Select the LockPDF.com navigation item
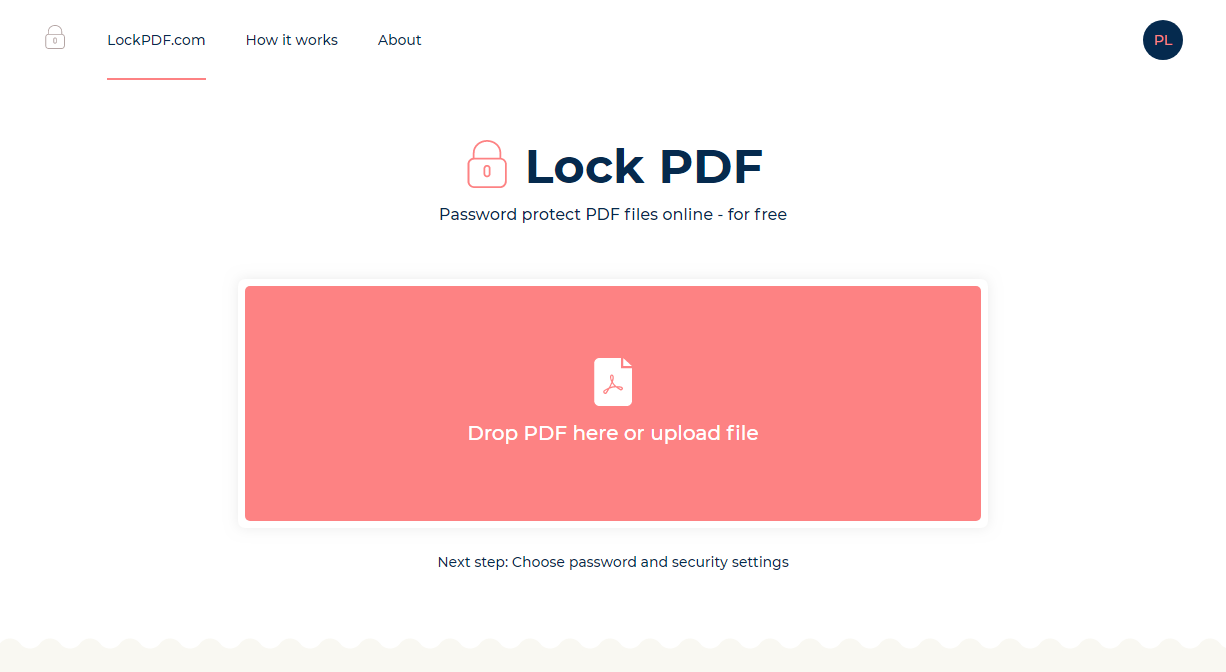This screenshot has width=1226, height=672. (156, 40)
